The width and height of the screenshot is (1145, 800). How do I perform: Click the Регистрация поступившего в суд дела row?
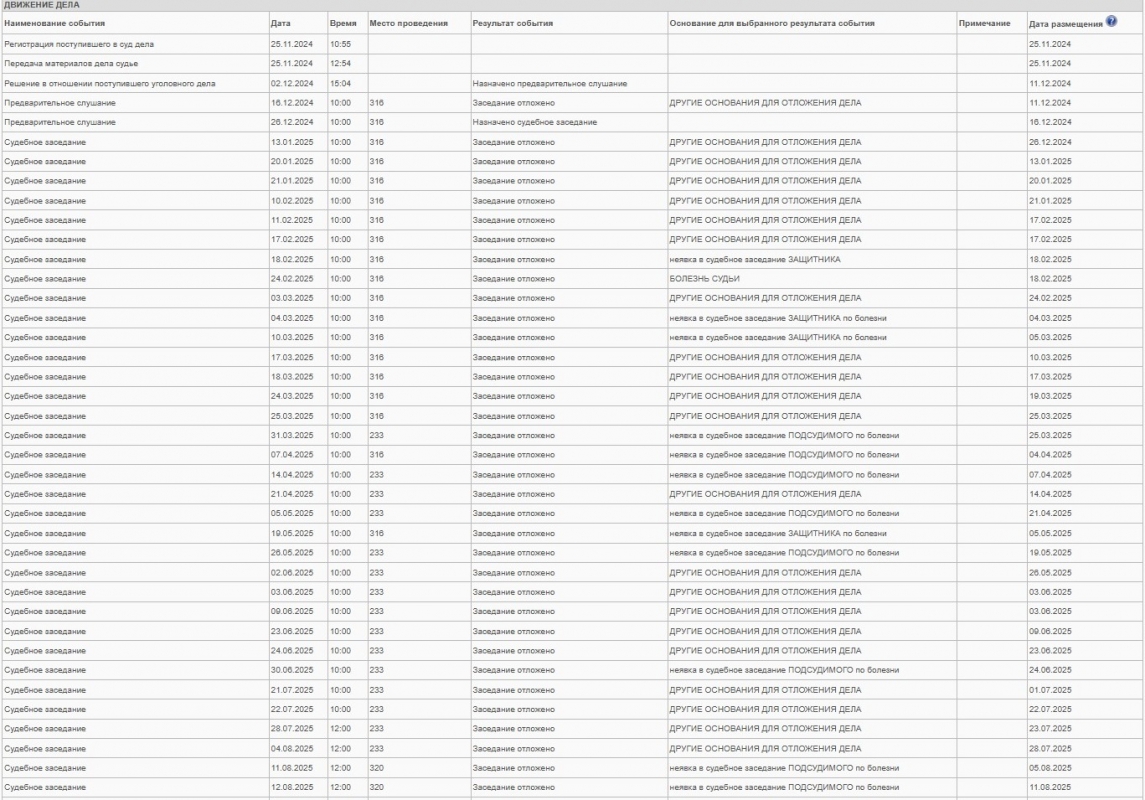coord(79,44)
